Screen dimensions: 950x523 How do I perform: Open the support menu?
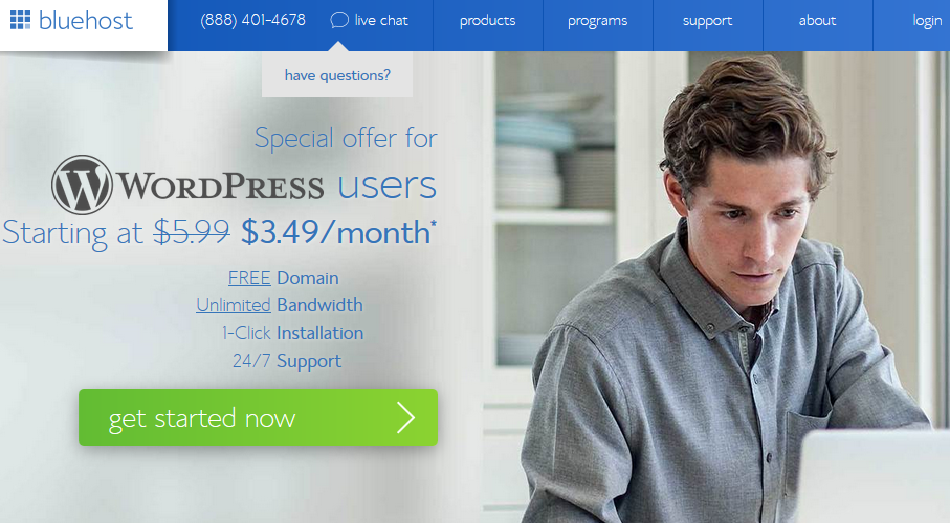pos(708,21)
